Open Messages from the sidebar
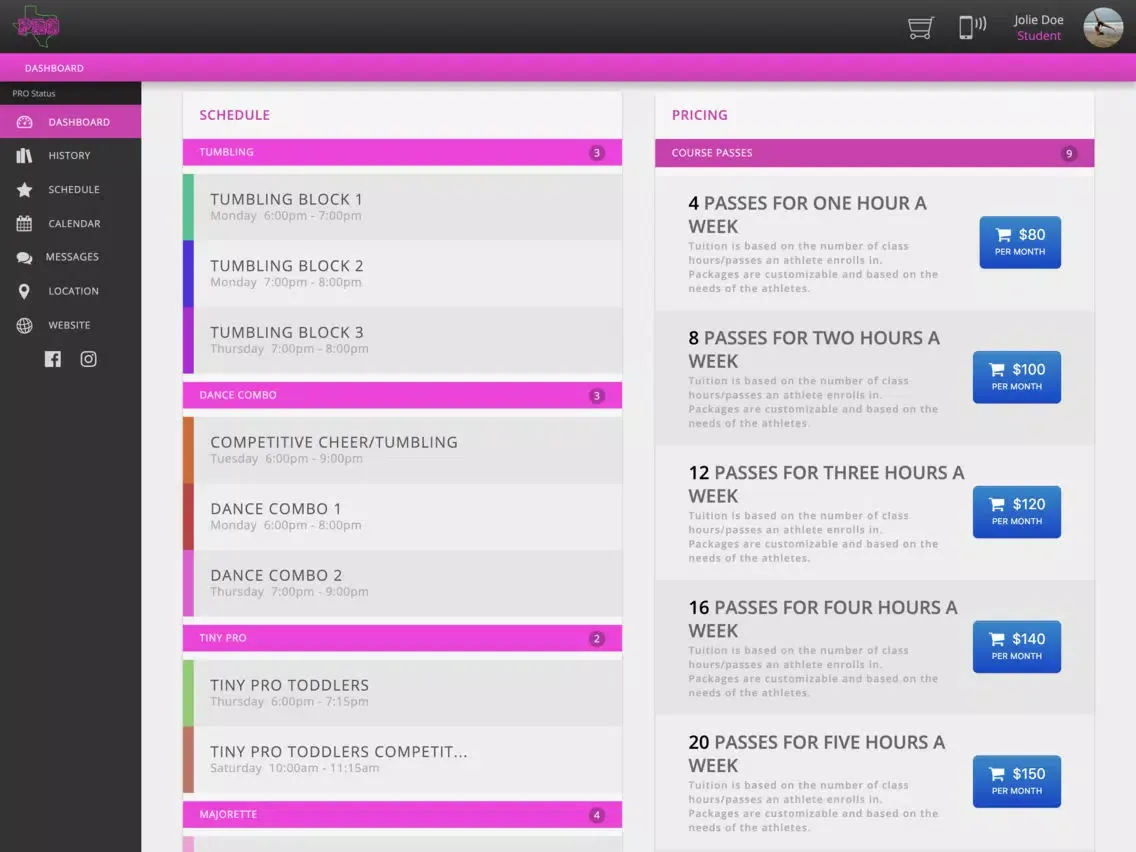The image size is (1136, 852). click(x=70, y=257)
